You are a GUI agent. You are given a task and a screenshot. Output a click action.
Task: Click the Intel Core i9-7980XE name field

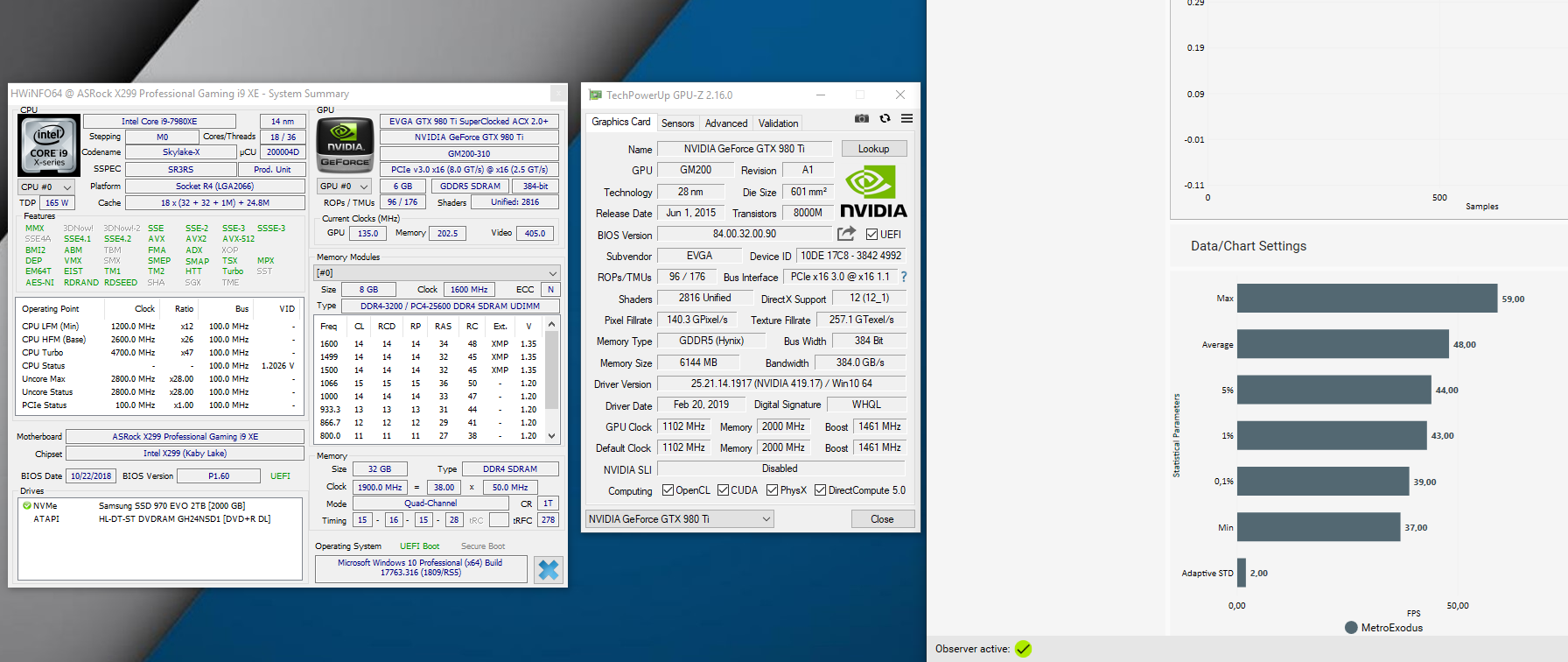159,122
